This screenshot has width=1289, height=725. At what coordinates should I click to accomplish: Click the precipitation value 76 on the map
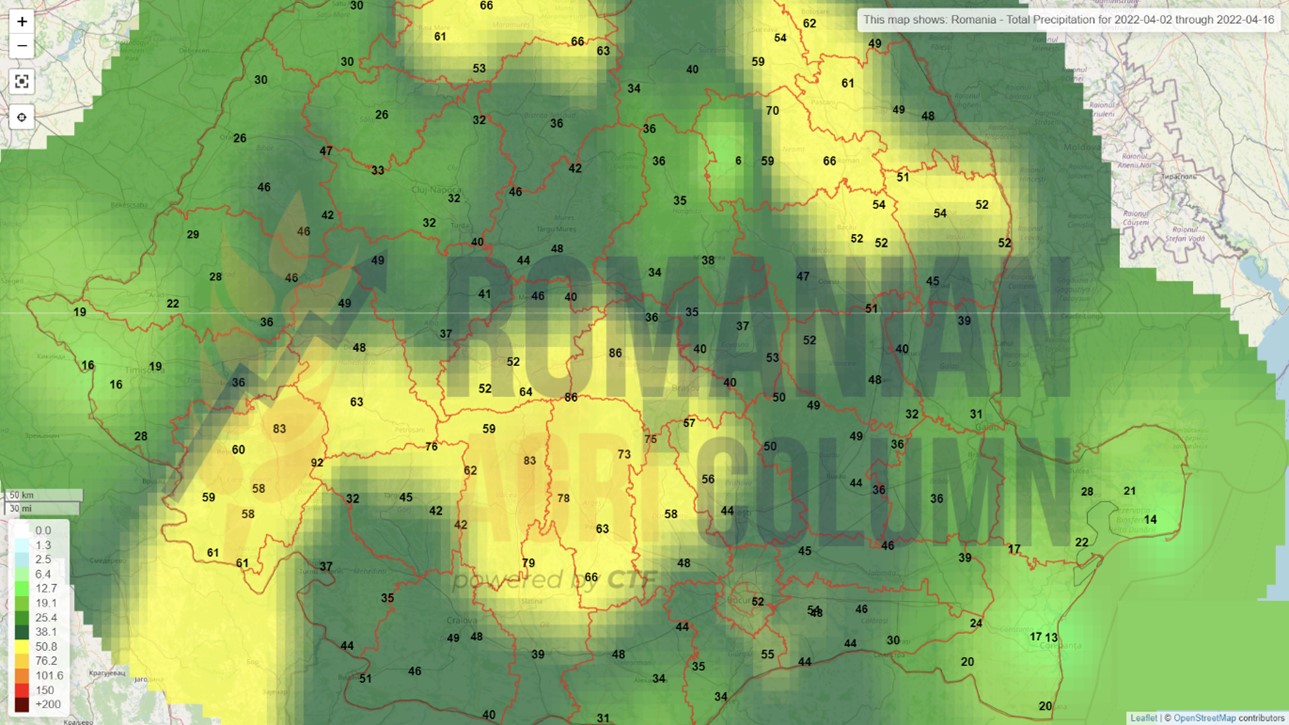click(431, 447)
